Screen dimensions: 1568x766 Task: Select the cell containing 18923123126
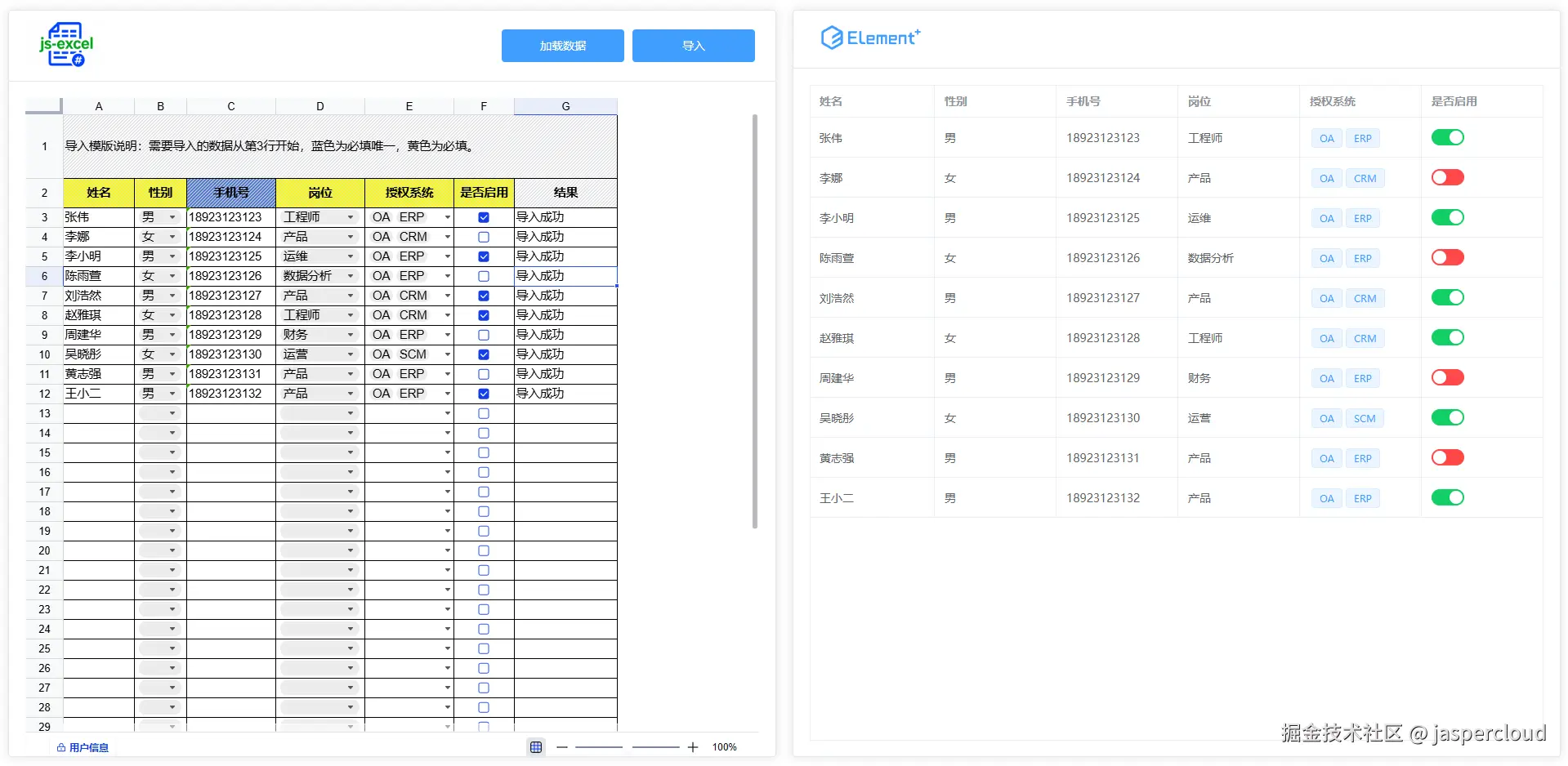(231, 276)
